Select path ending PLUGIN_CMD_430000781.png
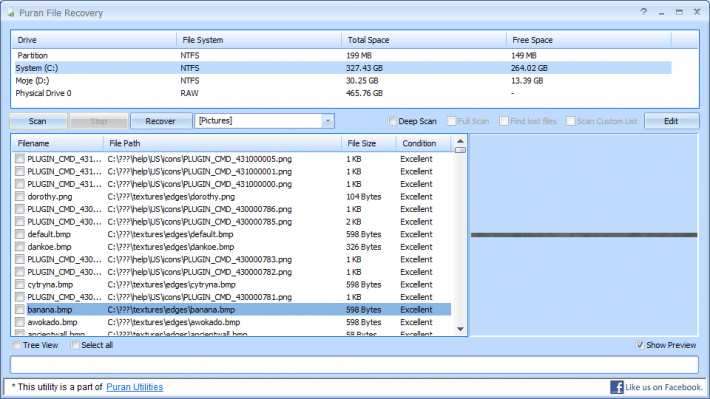Screen dimensions: 710x399 coord(200,297)
